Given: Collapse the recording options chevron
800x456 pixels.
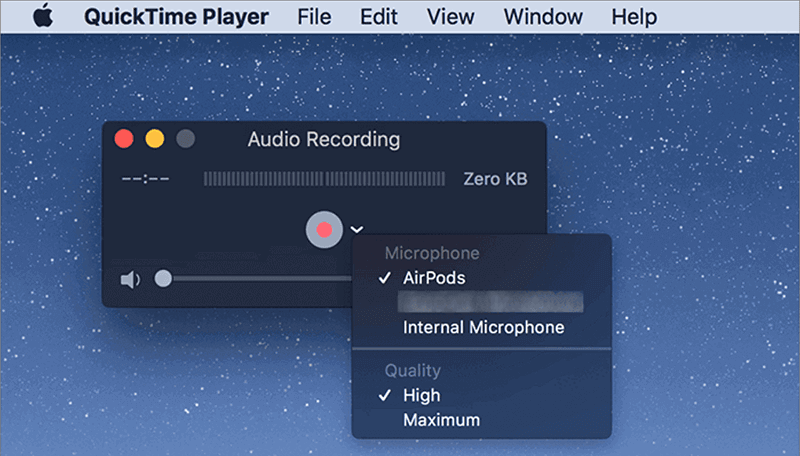Looking at the screenshot, I should (x=357, y=229).
